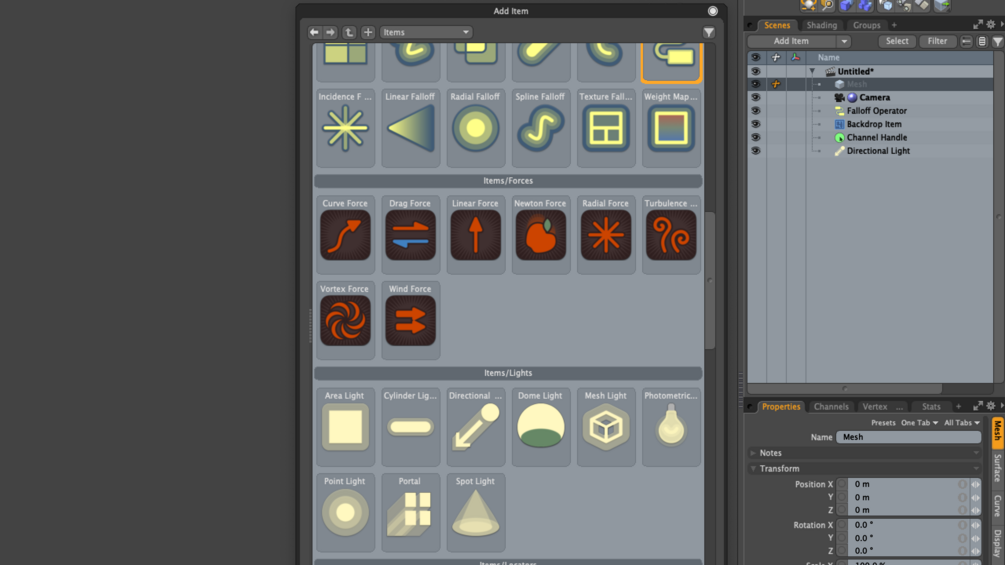
Task: Add a Radial Force item
Action: [x=606, y=235]
